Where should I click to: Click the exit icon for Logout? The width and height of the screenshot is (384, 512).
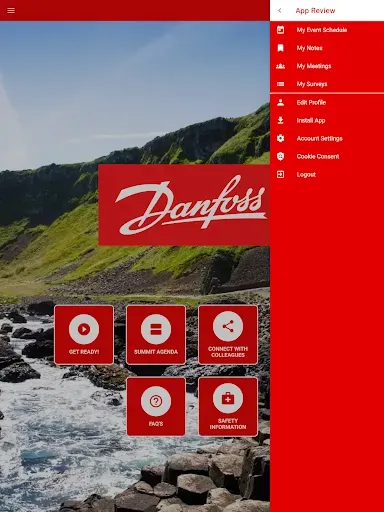(x=281, y=174)
